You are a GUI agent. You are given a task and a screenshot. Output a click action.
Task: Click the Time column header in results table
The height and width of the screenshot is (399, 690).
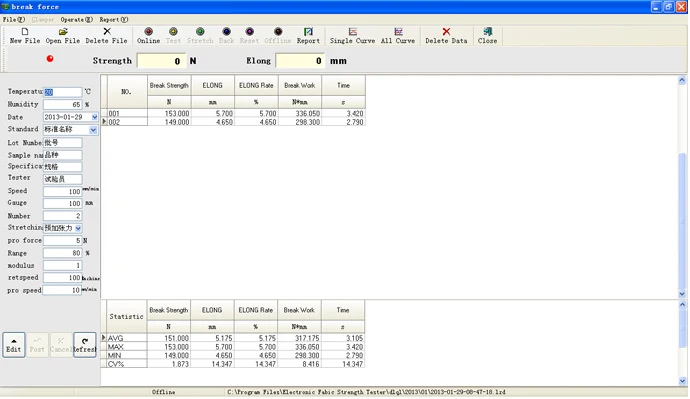pyautogui.click(x=343, y=86)
